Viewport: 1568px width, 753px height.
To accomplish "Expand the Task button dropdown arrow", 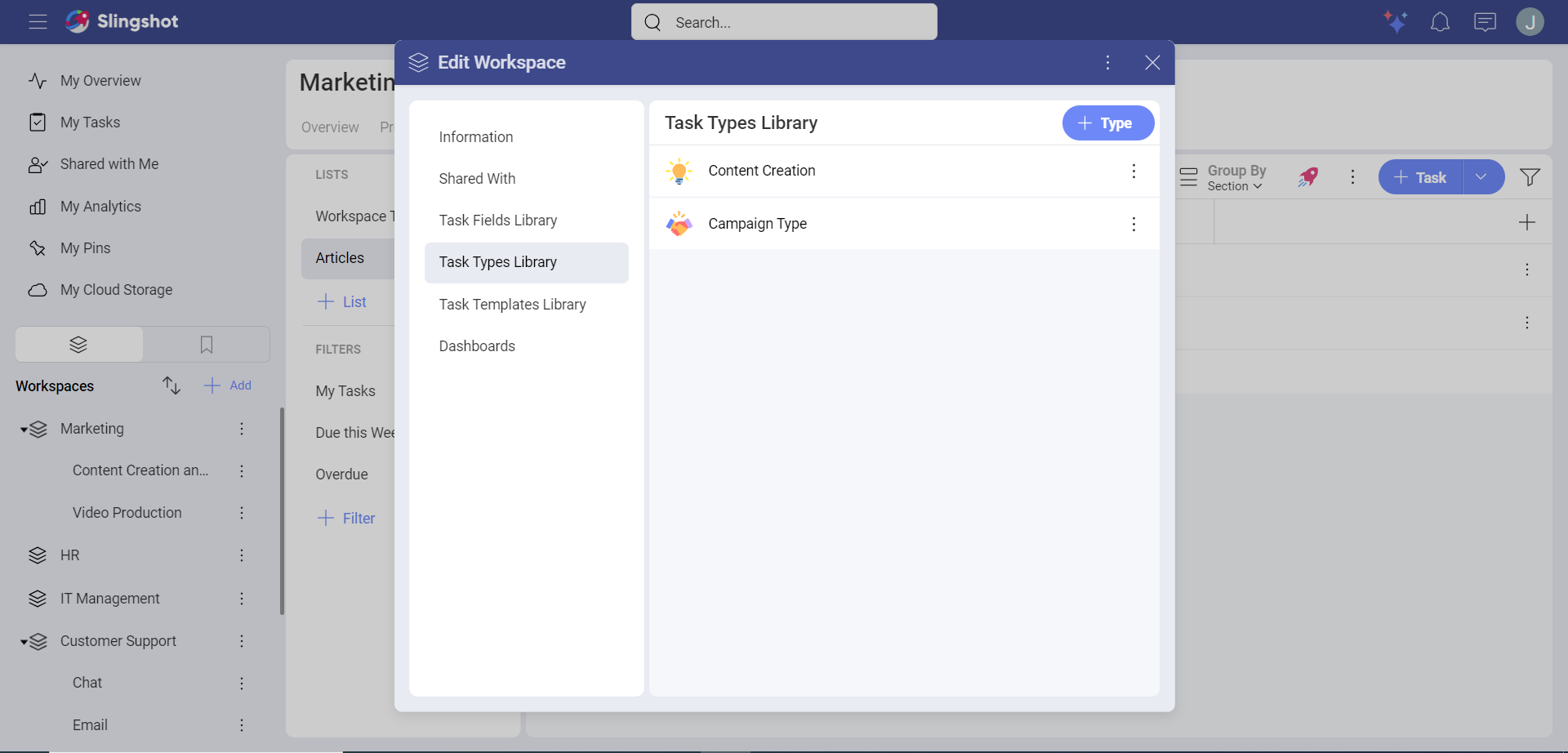I will (x=1482, y=177).
